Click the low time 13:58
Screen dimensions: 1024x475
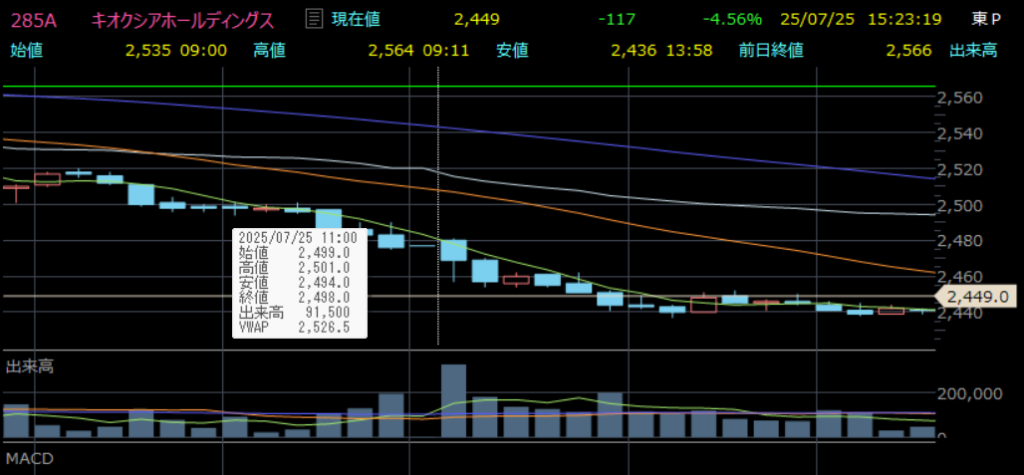pyautogui.click(x=688, y=51)
